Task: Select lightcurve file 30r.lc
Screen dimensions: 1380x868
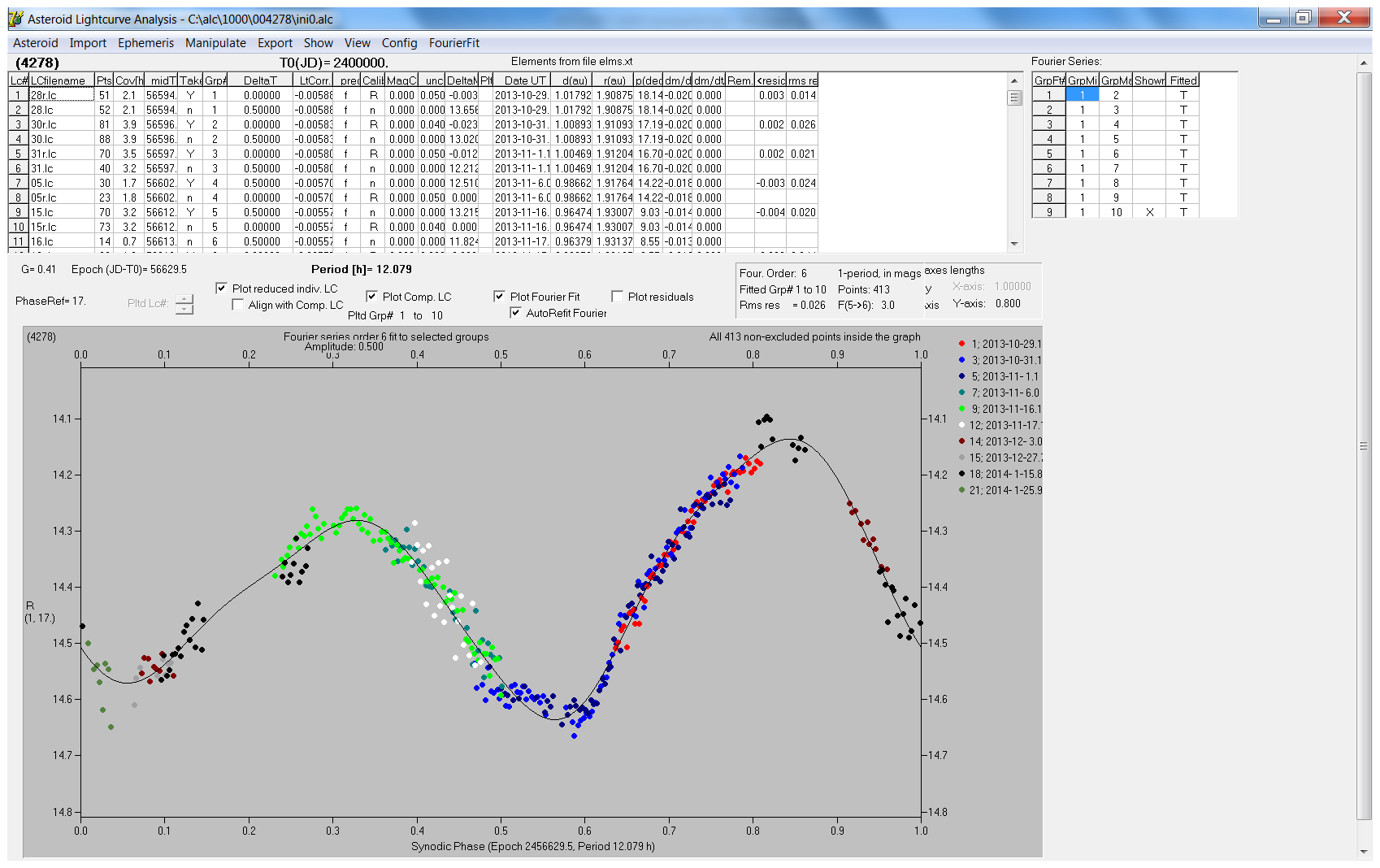Action: tap(62, 124)
